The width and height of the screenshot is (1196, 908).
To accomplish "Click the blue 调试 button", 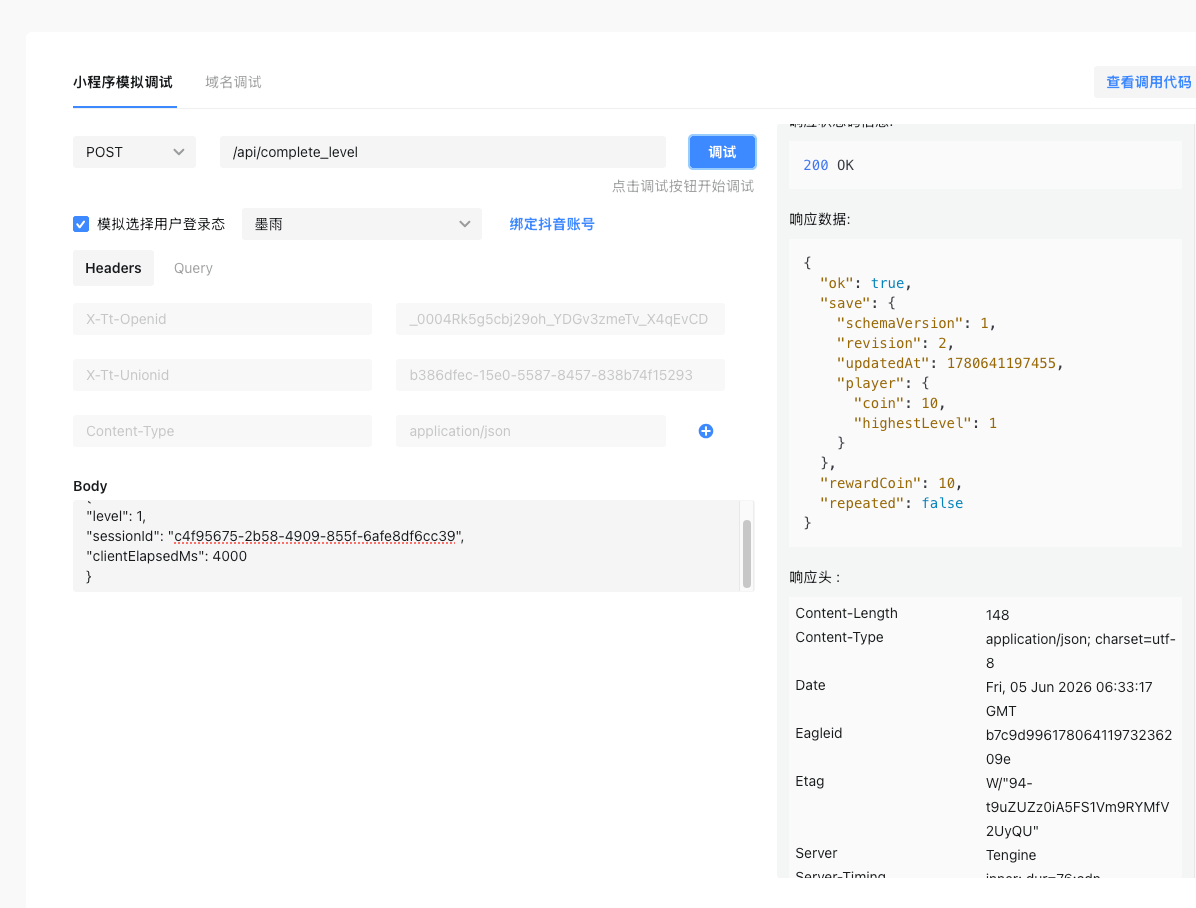I will click(722, 152).
